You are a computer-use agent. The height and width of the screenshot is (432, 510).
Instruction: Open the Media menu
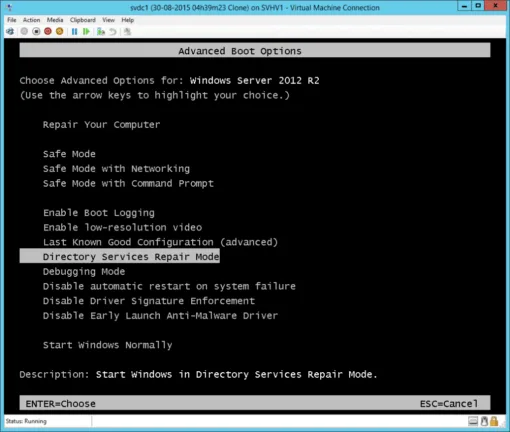pyautogui.click(x=55, y=20)
